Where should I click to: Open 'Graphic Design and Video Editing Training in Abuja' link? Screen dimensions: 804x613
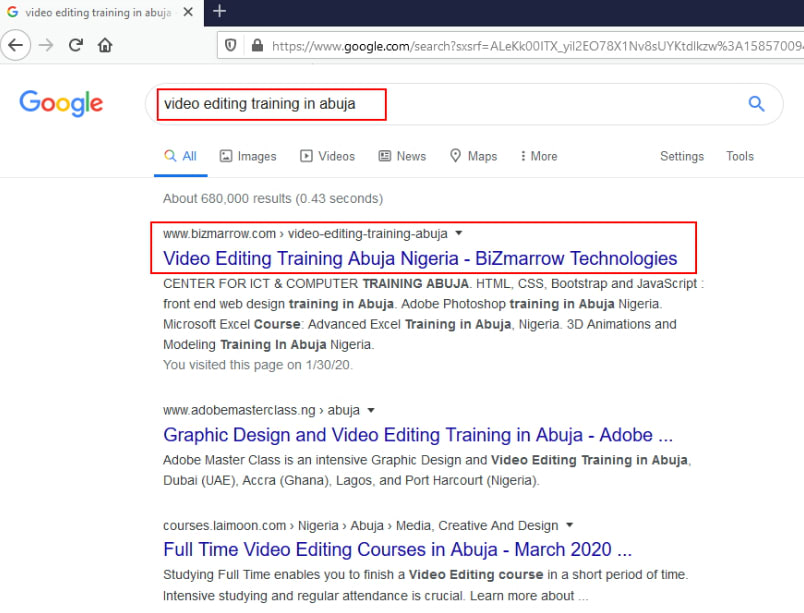point(418,435)
